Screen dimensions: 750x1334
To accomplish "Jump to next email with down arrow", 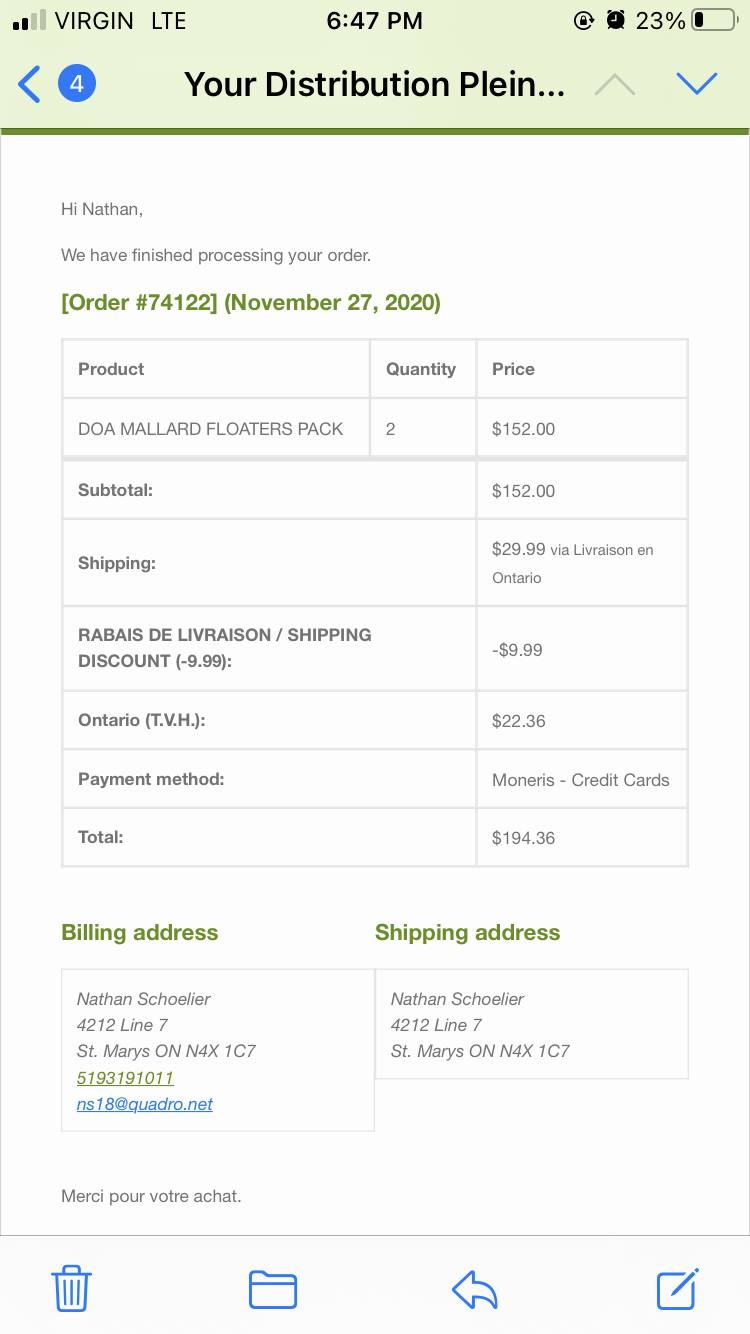I will (x=697, y=84).
